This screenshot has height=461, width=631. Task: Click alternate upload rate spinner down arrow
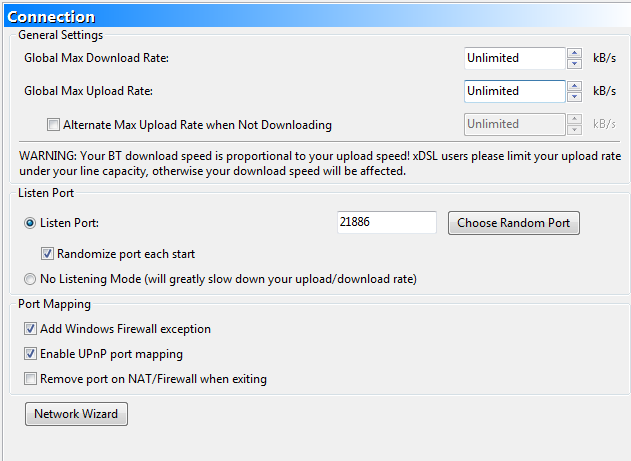574,130
